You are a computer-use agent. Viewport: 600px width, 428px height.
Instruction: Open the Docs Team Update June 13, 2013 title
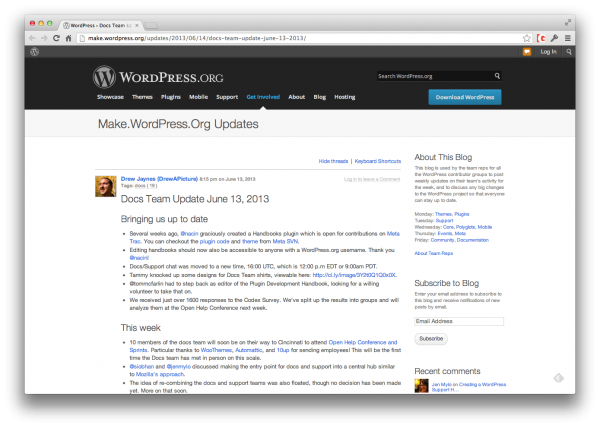[x=195, y=199]
